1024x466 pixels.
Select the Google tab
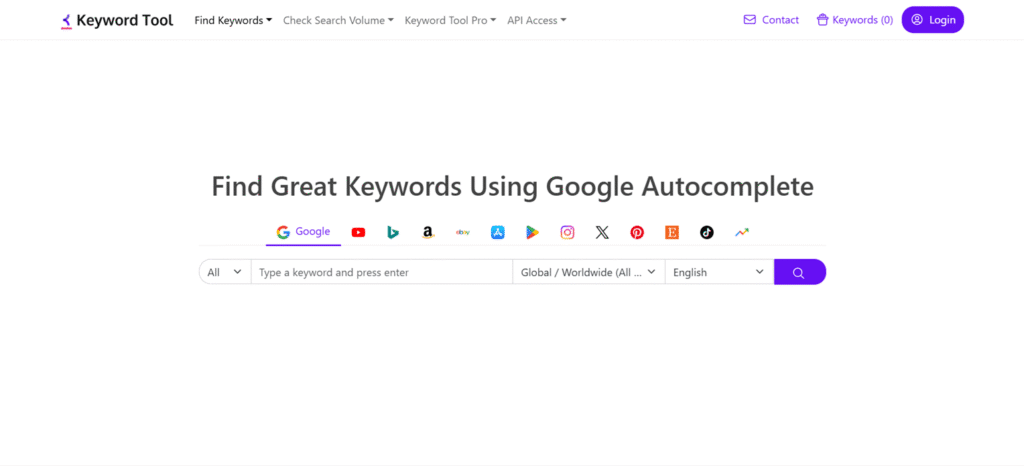[x=303, y=232]
